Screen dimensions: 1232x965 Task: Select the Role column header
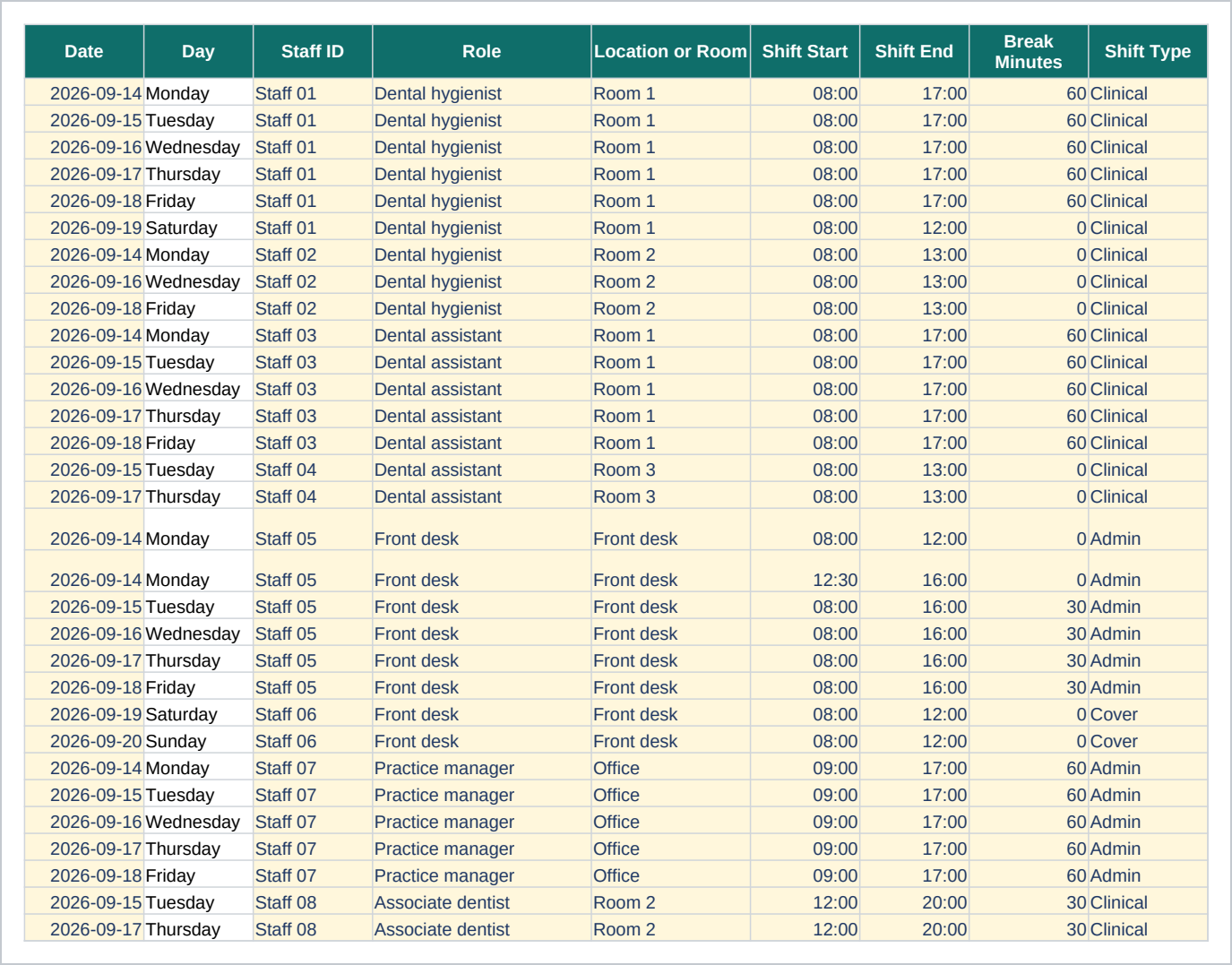481,52
